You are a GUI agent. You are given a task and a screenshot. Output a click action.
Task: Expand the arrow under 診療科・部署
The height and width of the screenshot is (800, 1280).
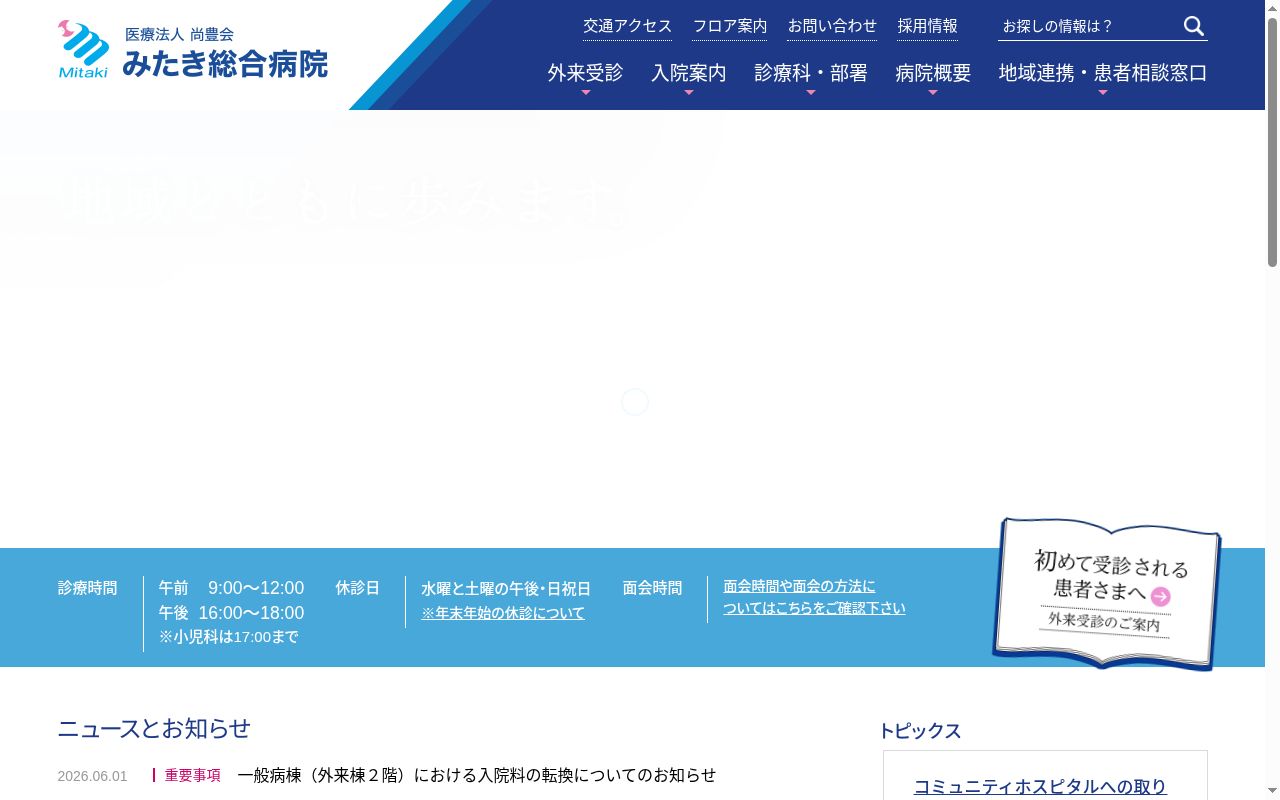coord(811,92)
